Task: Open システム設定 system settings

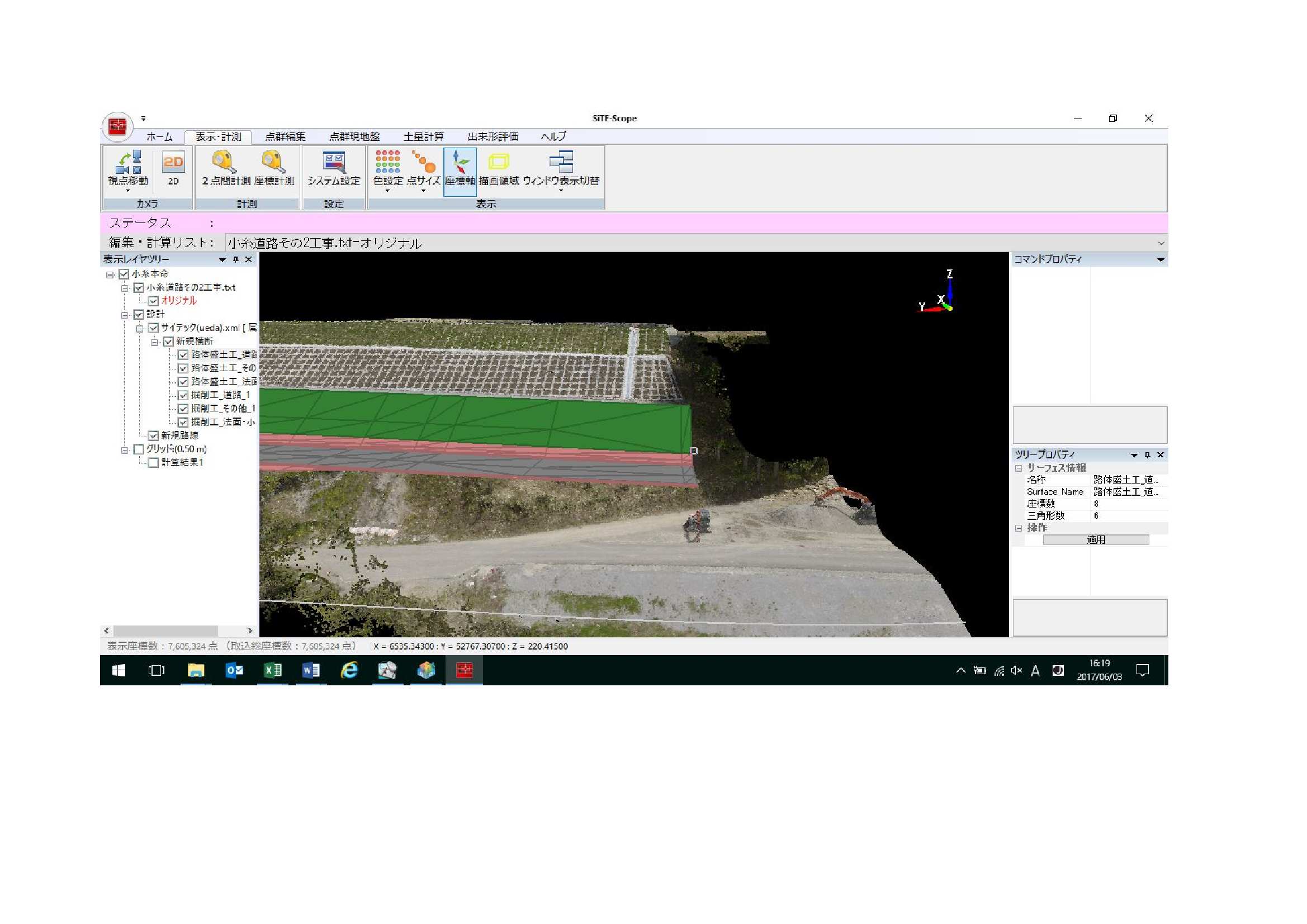Action: [x=334, y=163]
